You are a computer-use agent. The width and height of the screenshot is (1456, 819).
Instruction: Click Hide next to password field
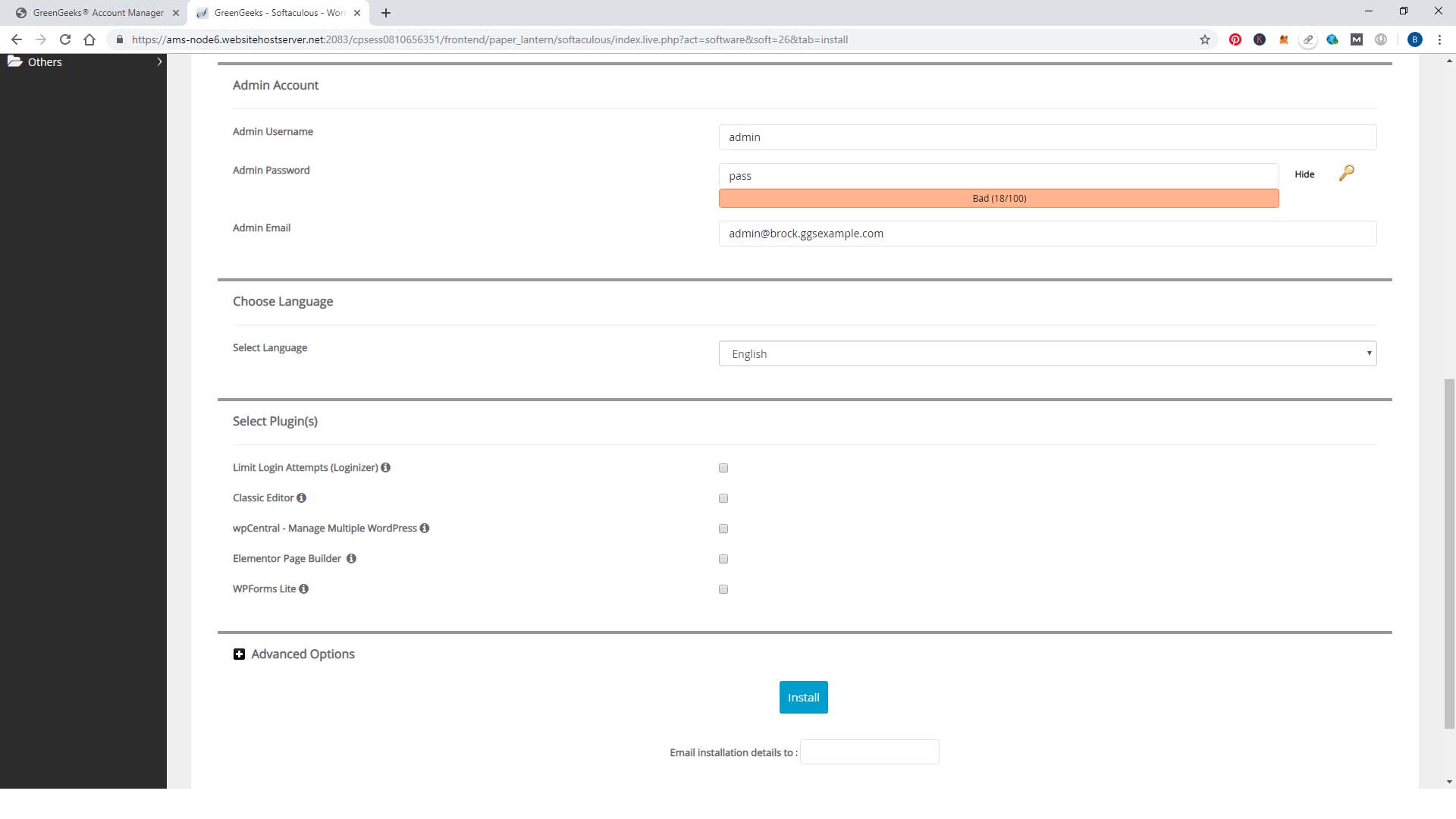coord(1304,174)
